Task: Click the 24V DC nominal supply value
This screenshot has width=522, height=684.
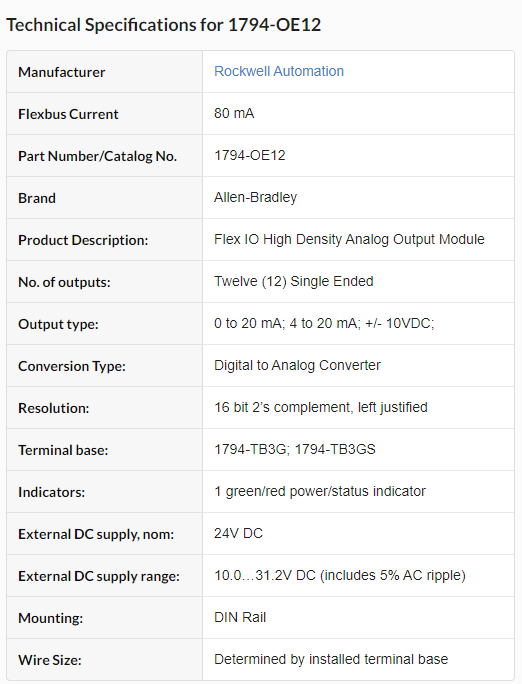Action: click(238, 534)
